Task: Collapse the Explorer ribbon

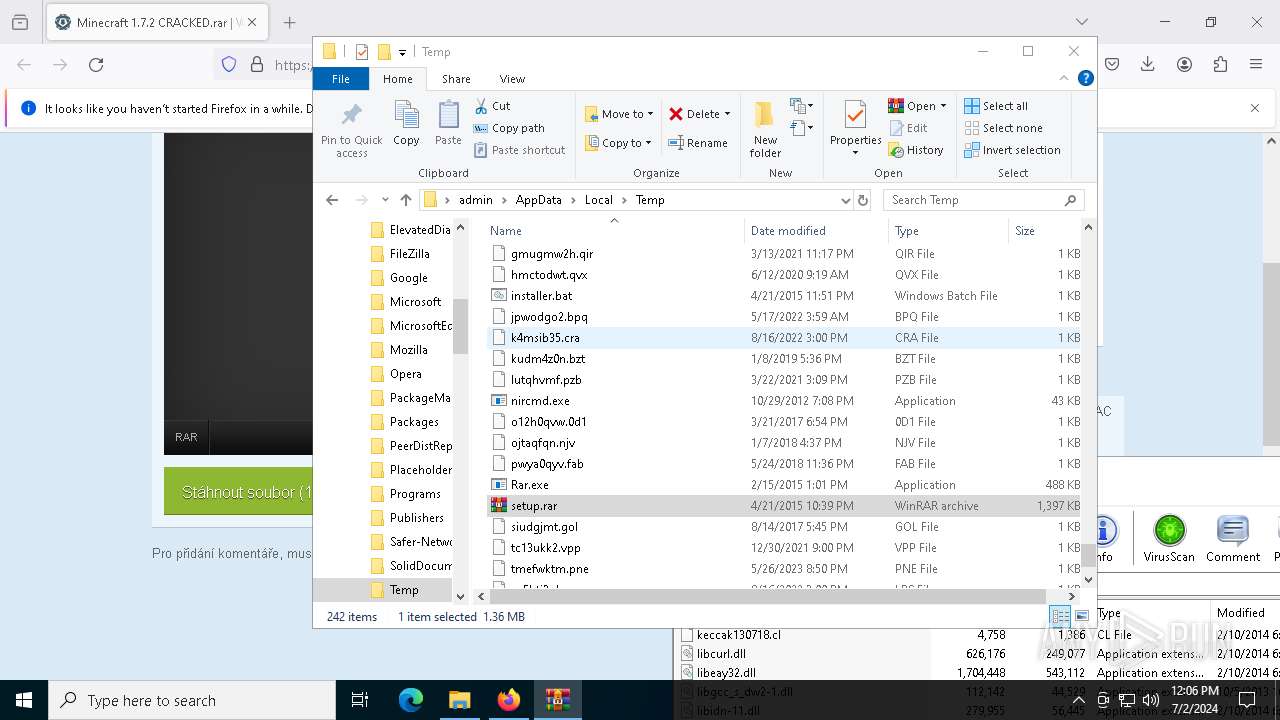Action: [1065, 78]
